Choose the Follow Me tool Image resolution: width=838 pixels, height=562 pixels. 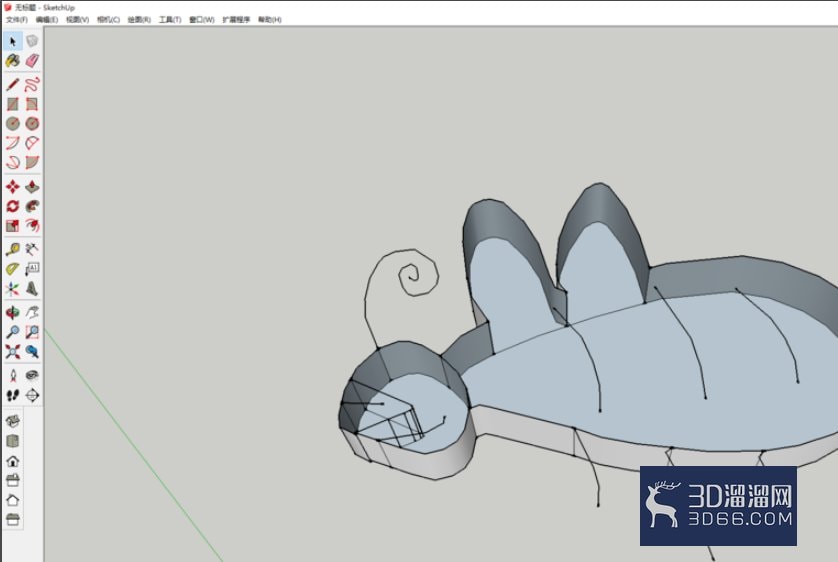point(32,206)
